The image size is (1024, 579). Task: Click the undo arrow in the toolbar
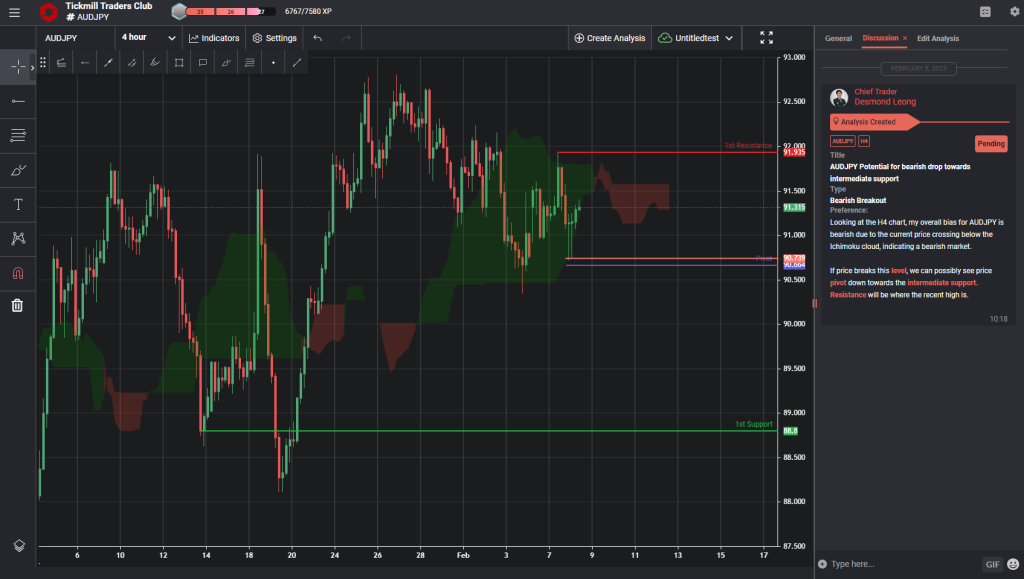pyautogui.click(x=316, y=37)
